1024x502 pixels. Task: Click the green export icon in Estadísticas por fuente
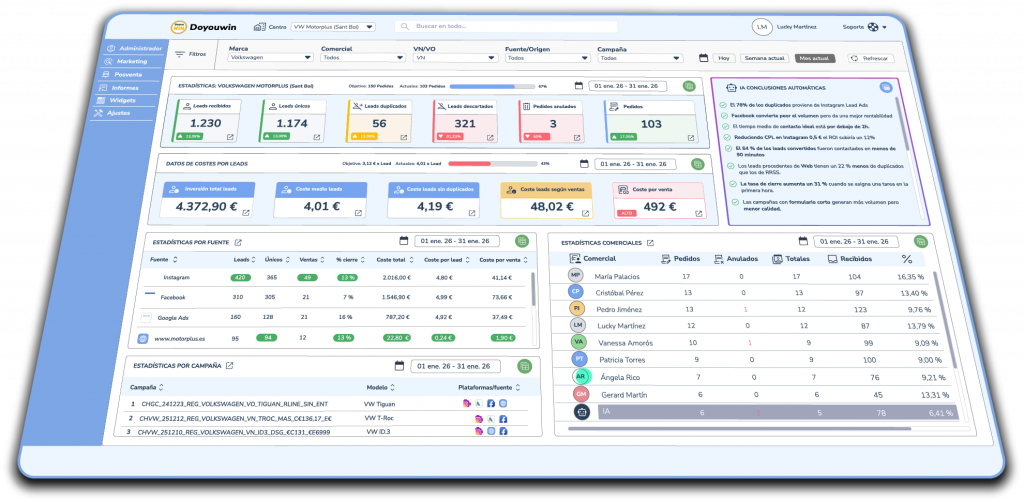coord(521,241)
